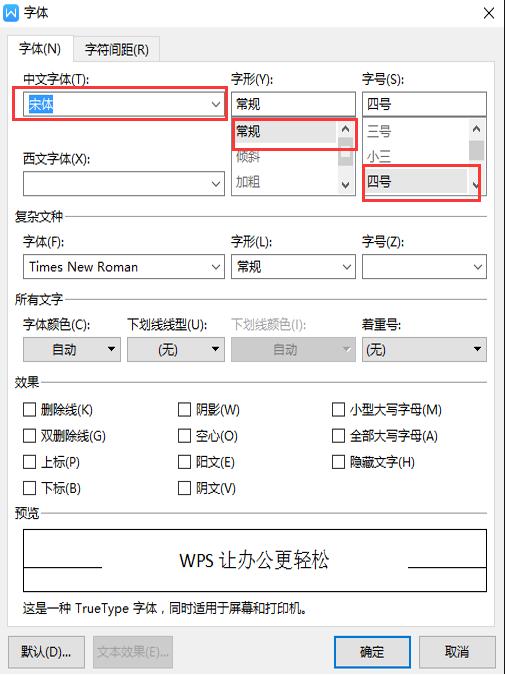The width and height of the screenshot is (505, 676).
Task: Open the 复杂文种 字体(F) Times New Roman dropdown
Action: tap(124, 266)
